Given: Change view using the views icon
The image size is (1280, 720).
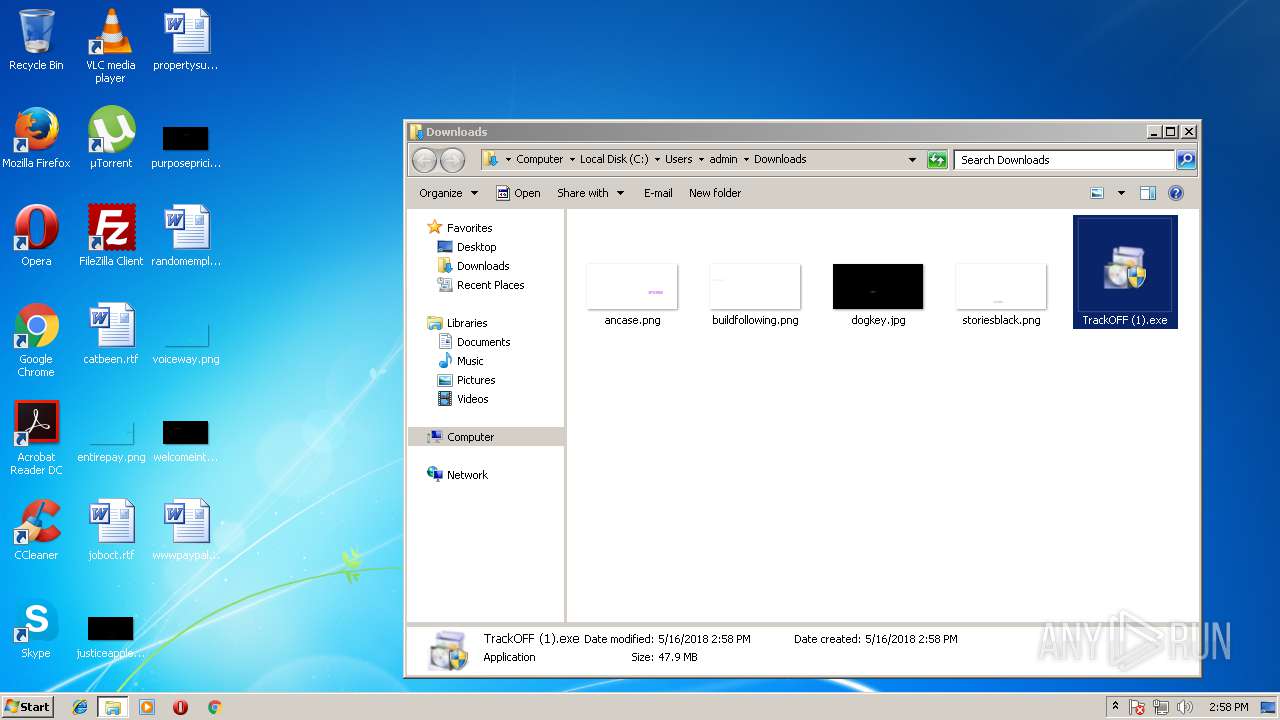Looking at the screenshot, I should (1097, 193).
